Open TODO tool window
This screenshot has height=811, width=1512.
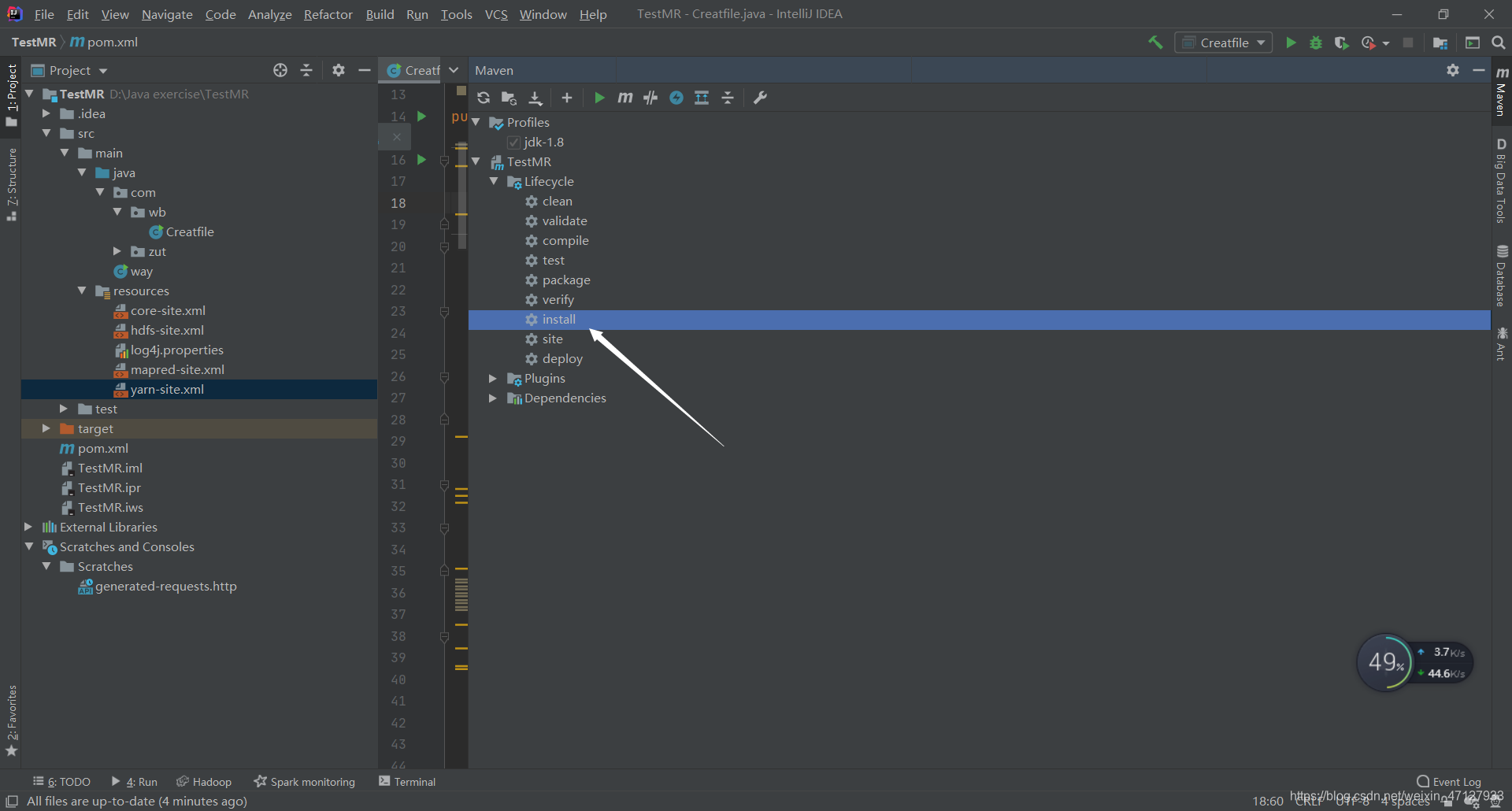tap(61, 781)
